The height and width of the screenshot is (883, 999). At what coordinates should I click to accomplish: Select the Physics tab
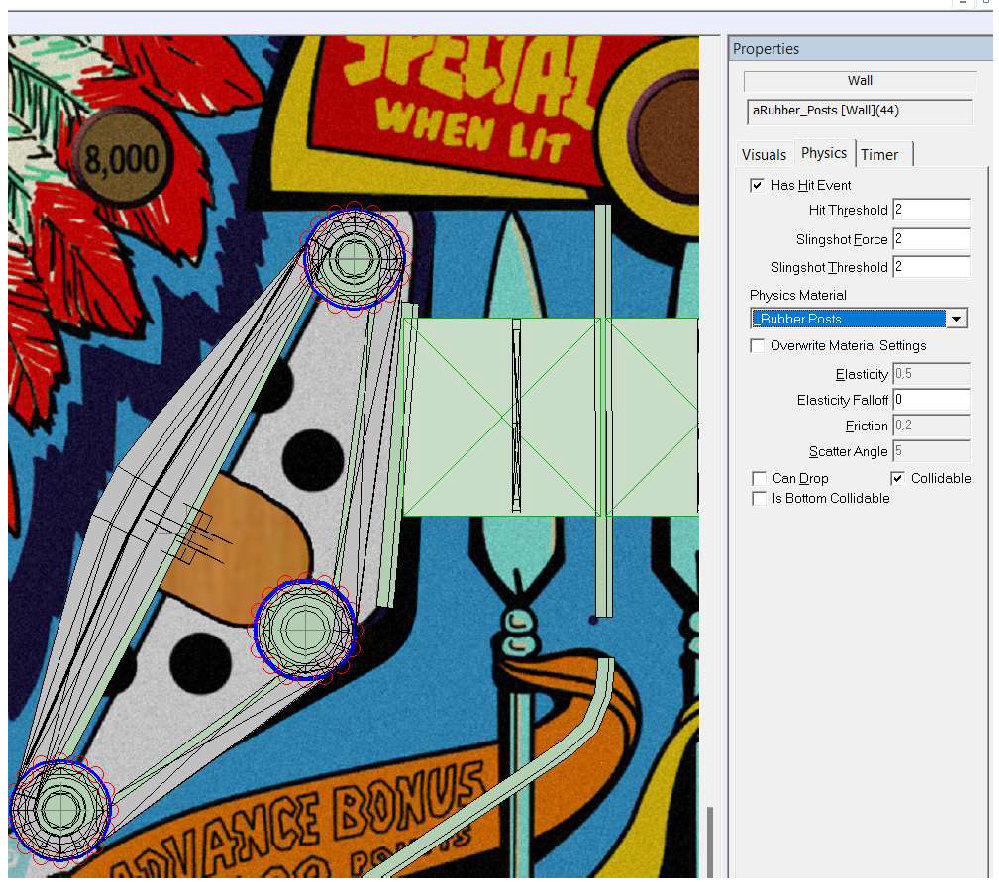(824, 153)
